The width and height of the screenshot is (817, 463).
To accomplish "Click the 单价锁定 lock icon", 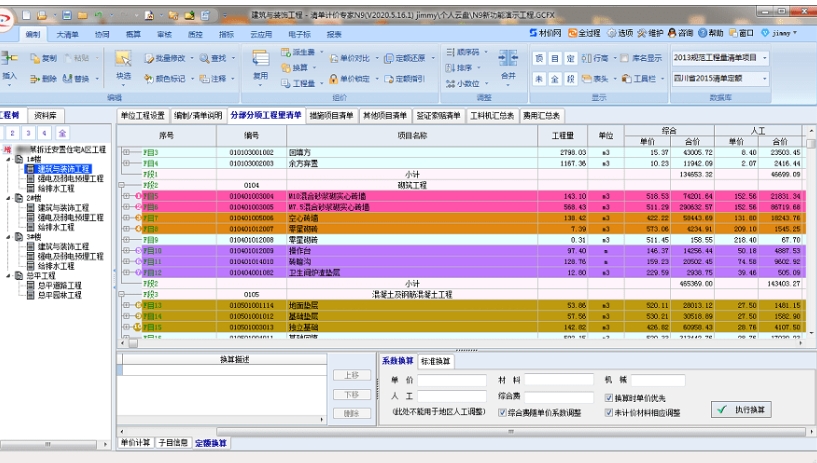I will tap(333, 79).
